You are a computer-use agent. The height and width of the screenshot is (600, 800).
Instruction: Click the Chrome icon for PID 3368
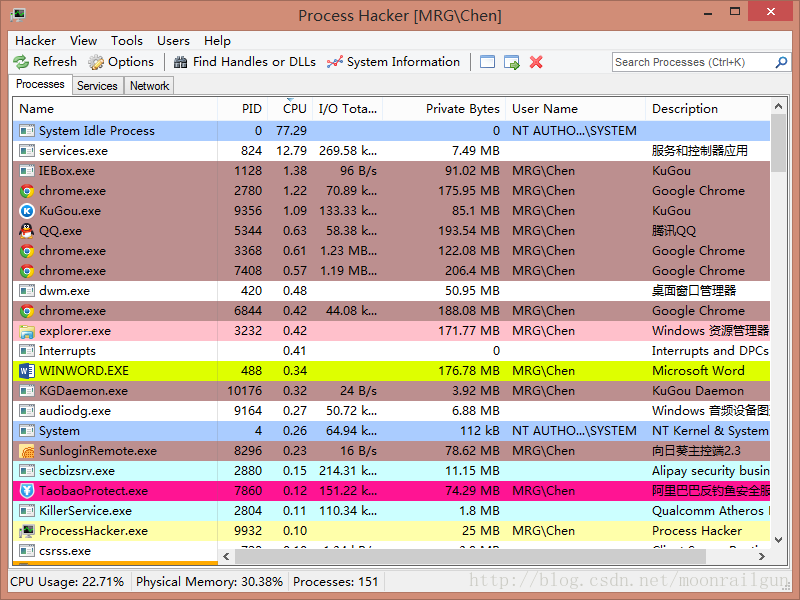click(x=27, y=251)
